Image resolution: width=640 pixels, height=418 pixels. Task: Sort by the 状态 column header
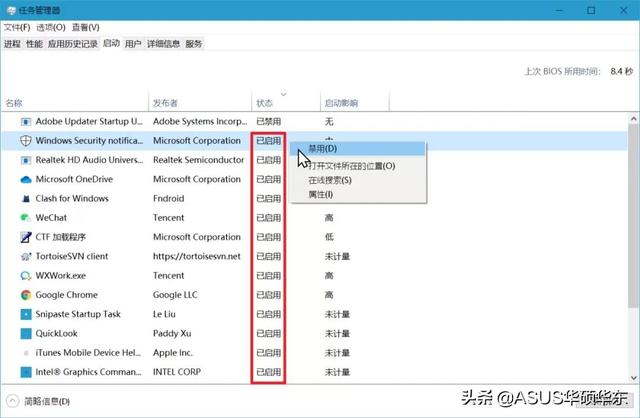point(286,103)
